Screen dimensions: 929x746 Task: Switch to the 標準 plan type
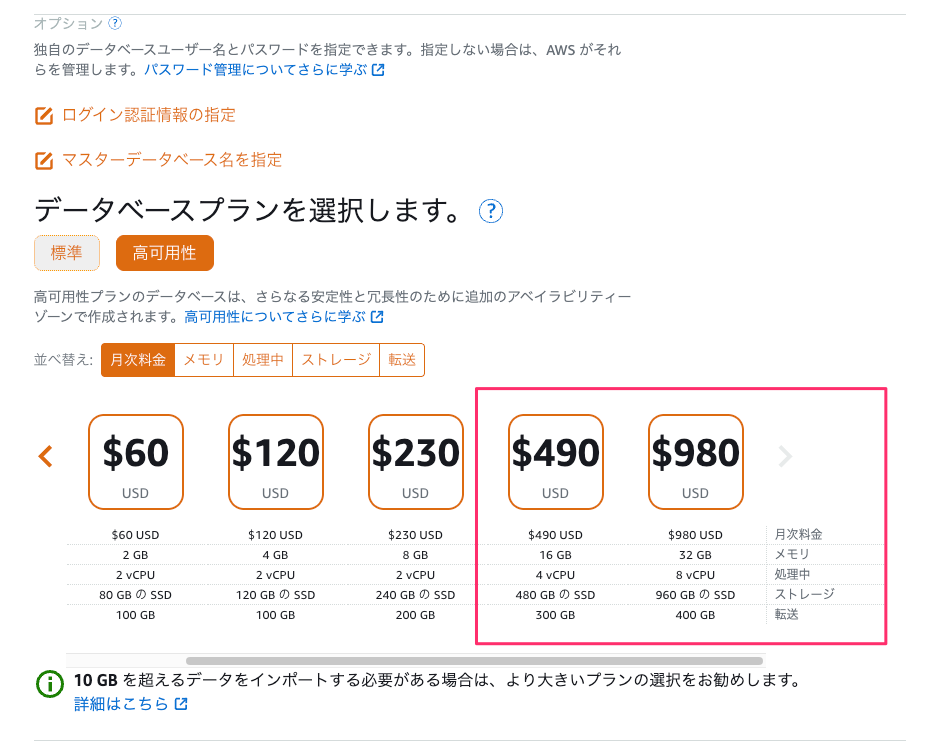(x=66, y=253)
